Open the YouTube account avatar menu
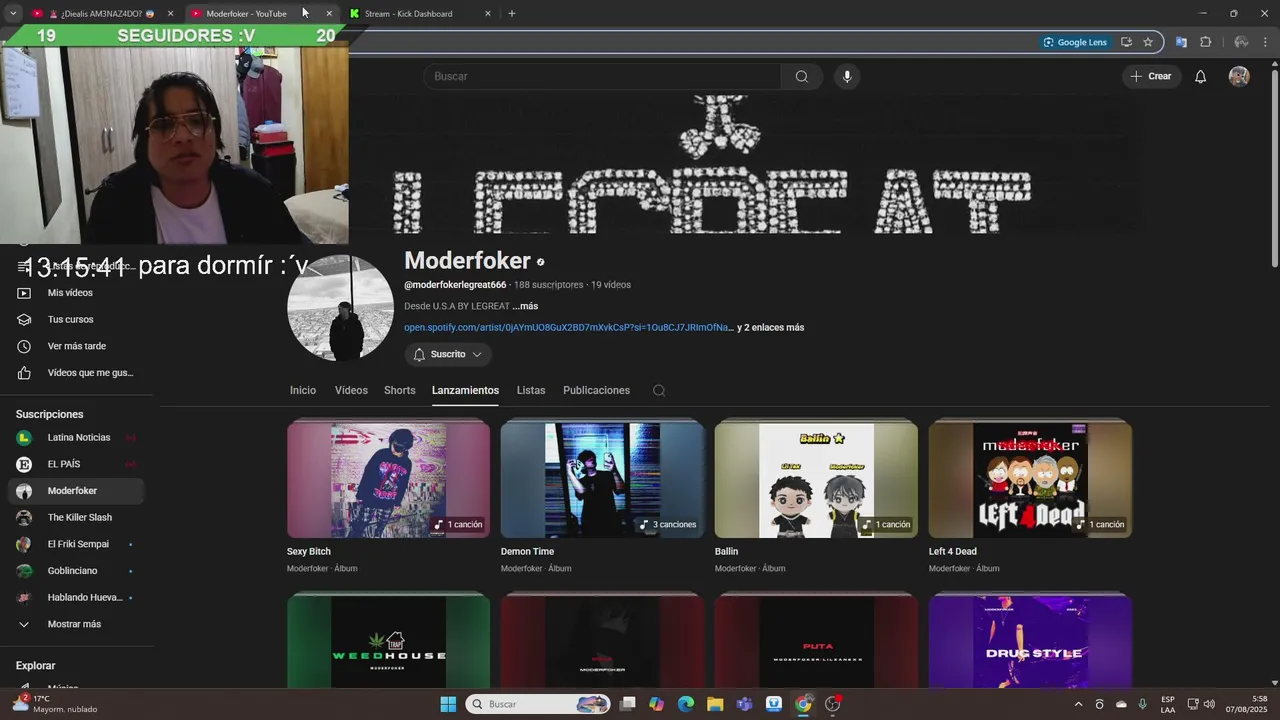Viewport: 1280px width, 720px height. coord(1239,77)
